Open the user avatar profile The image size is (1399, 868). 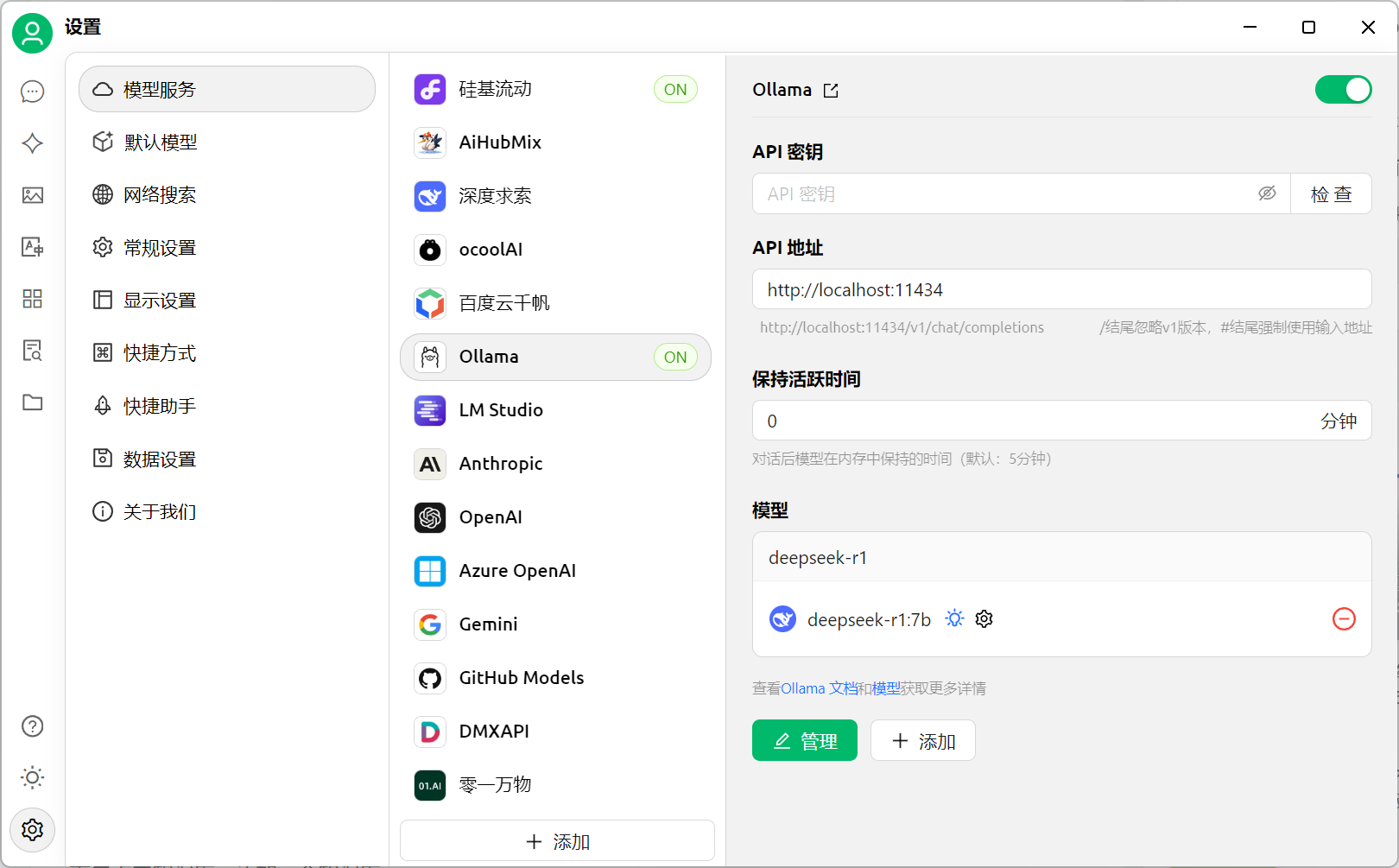click(32, 33)
